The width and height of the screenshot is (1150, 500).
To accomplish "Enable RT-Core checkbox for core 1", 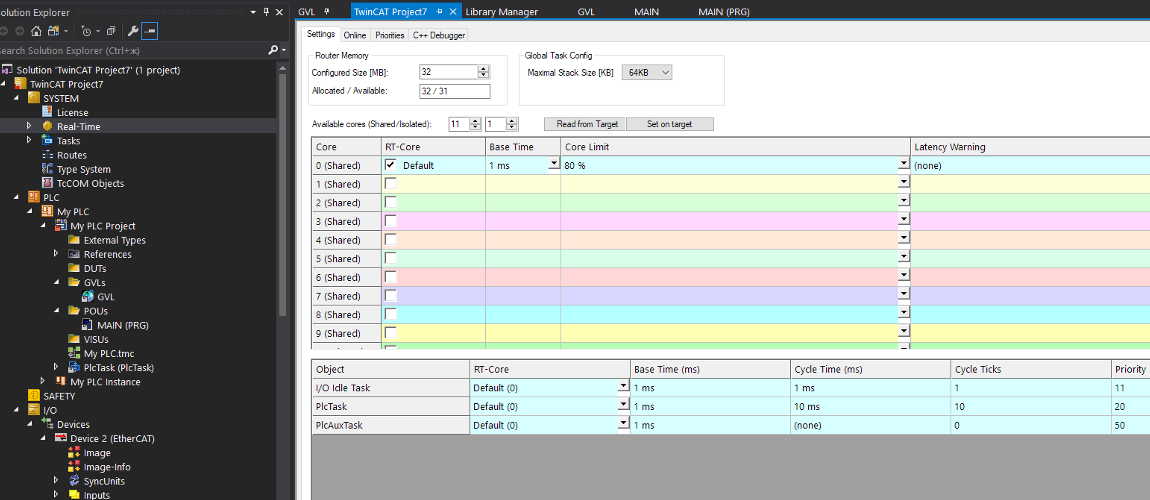I will [x=391, y=183].
